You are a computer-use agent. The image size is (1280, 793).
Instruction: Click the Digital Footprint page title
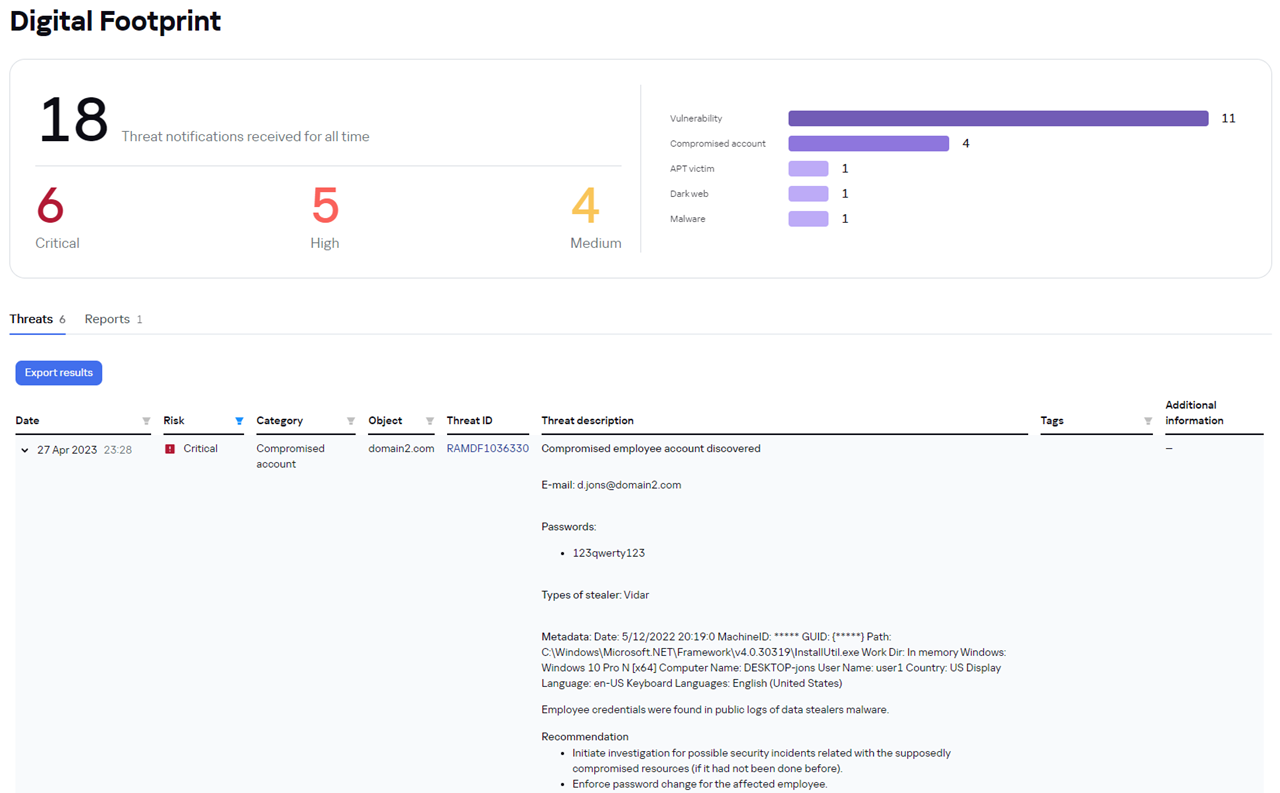tap(116, 21)
